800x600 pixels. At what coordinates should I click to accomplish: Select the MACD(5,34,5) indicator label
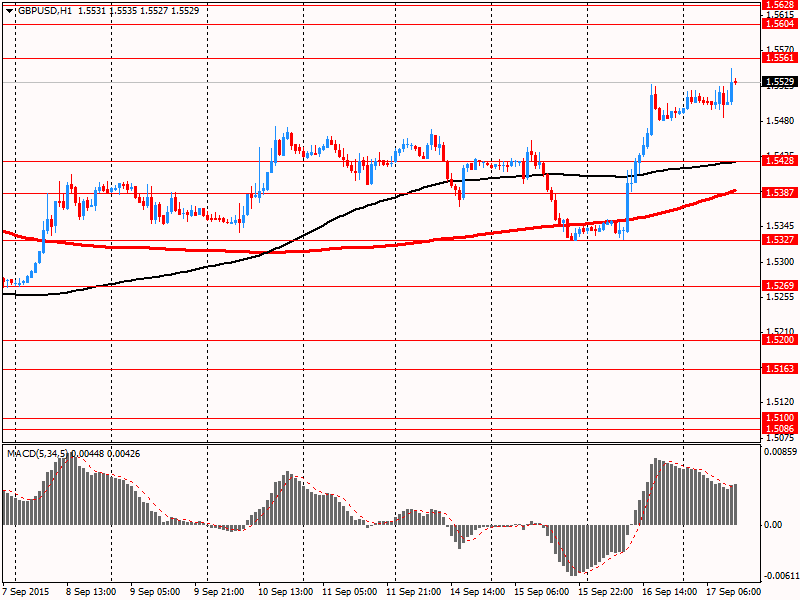tap(37, 454)
